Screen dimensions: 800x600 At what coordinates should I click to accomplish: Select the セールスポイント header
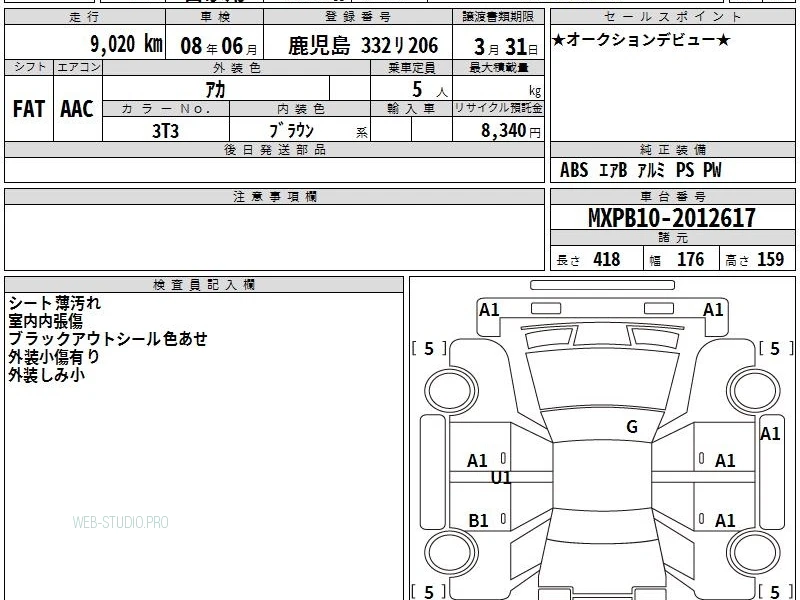click(x=672, y=17)
